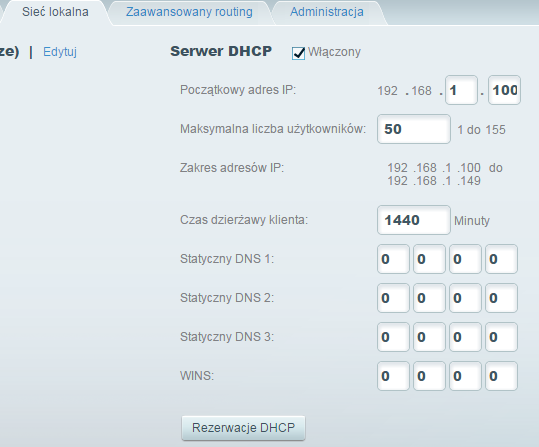539x447 pixels.
Task: Click third octet field of Statyczny DNS 1
Action: click(x=465, y=259)
